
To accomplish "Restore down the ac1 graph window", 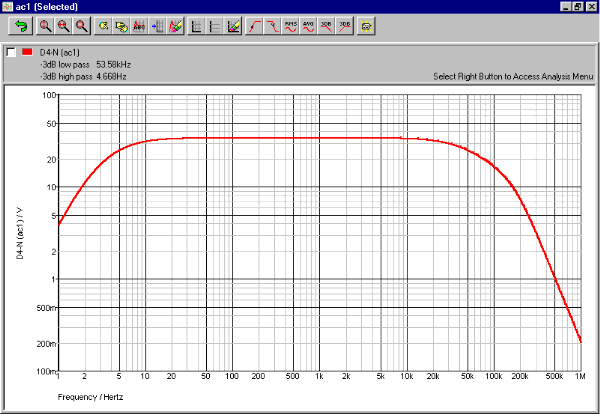I will 578,6.
